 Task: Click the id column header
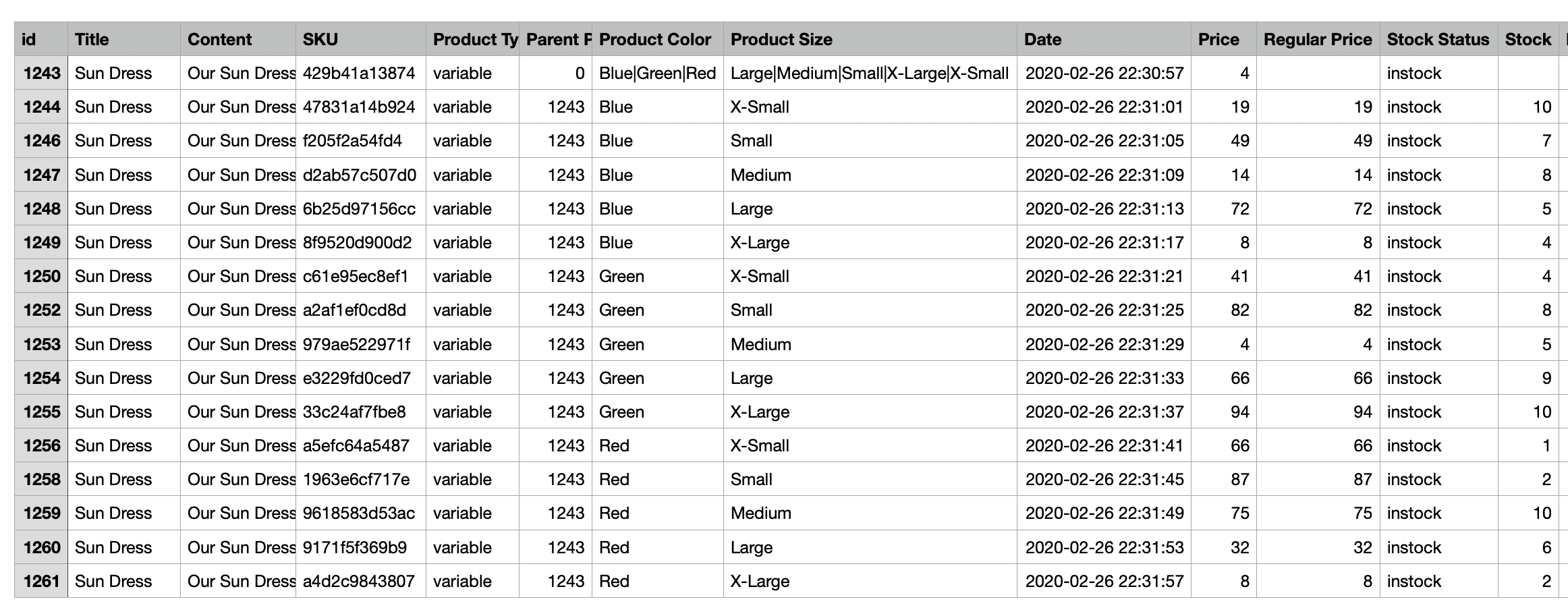40,39
